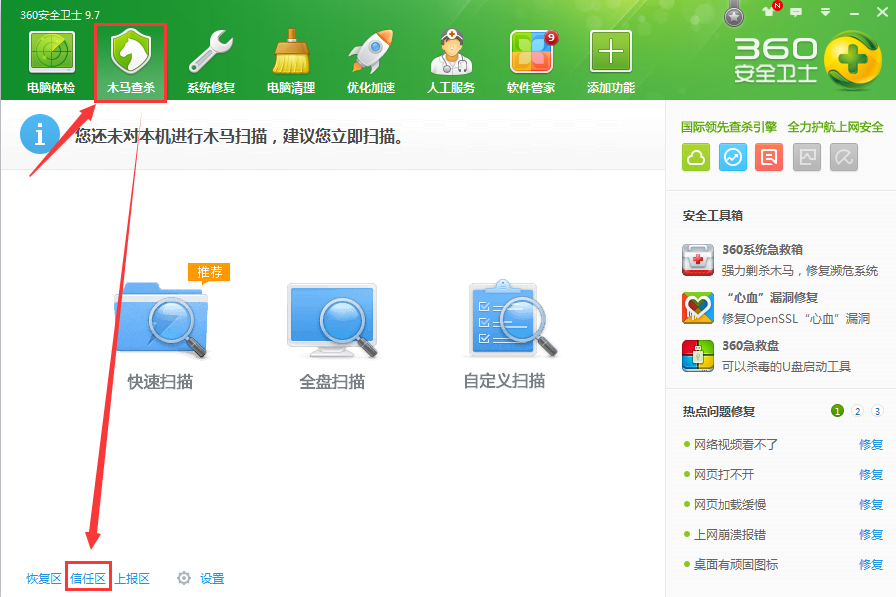Viewport: 896px width, 597px height.
Task: Open the 信任区 link
Action: tap(88, 579)
